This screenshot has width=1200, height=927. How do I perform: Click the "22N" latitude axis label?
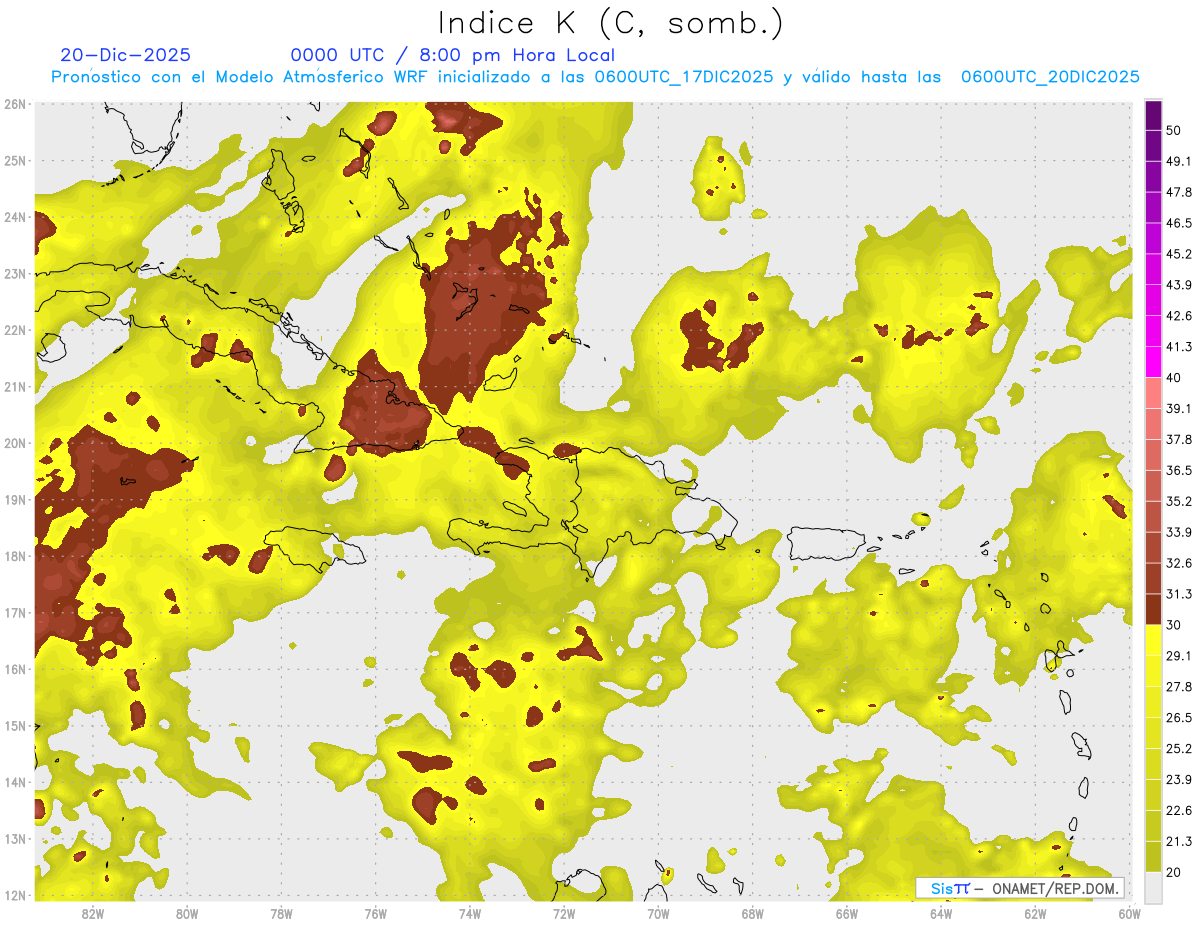click(x=15, y=330)
